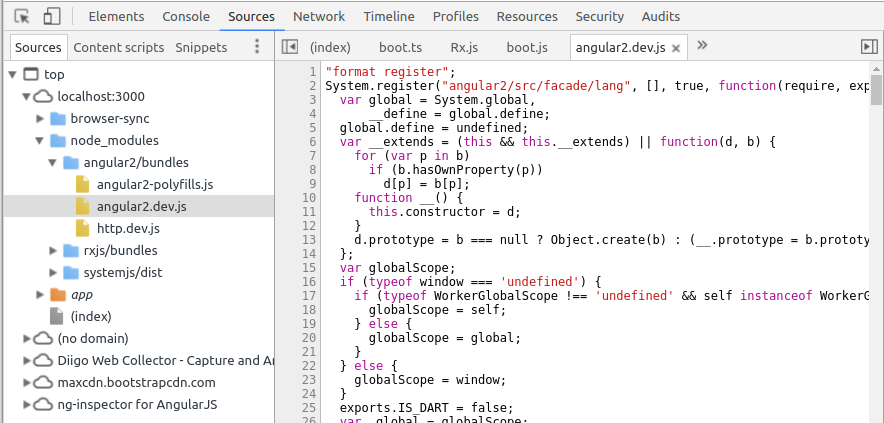Close the angular2.dev.js tab
The height and width of the screenshot is (423, 884).
676,49
